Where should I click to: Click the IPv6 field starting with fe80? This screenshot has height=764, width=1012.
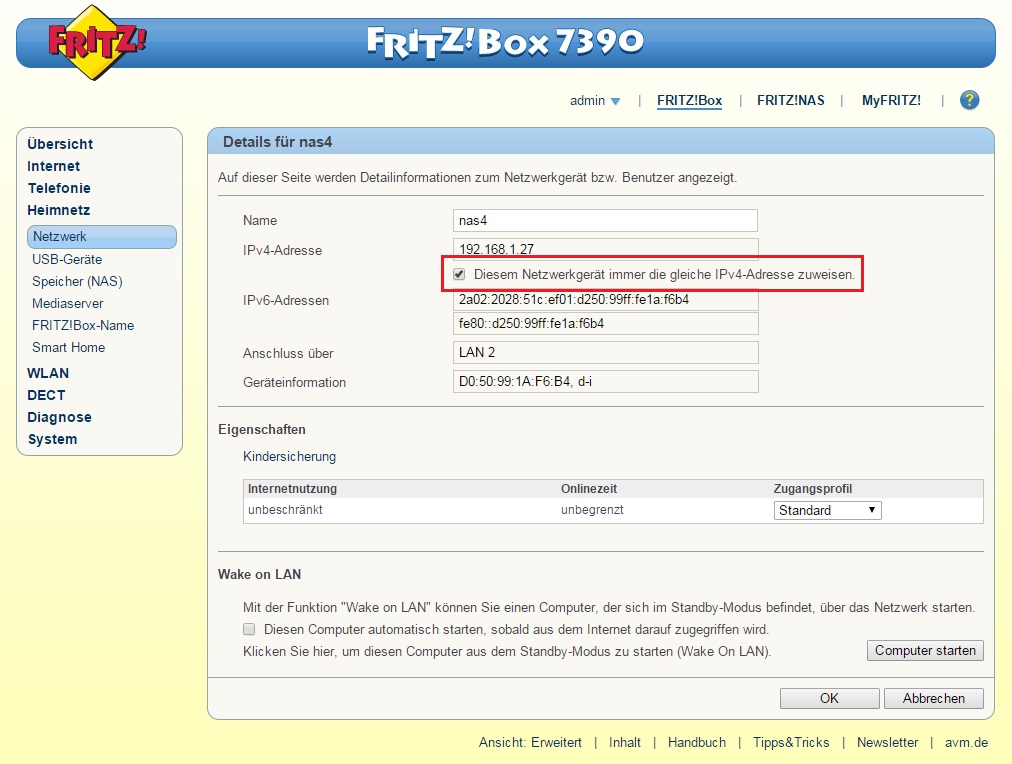pos(605,323)
